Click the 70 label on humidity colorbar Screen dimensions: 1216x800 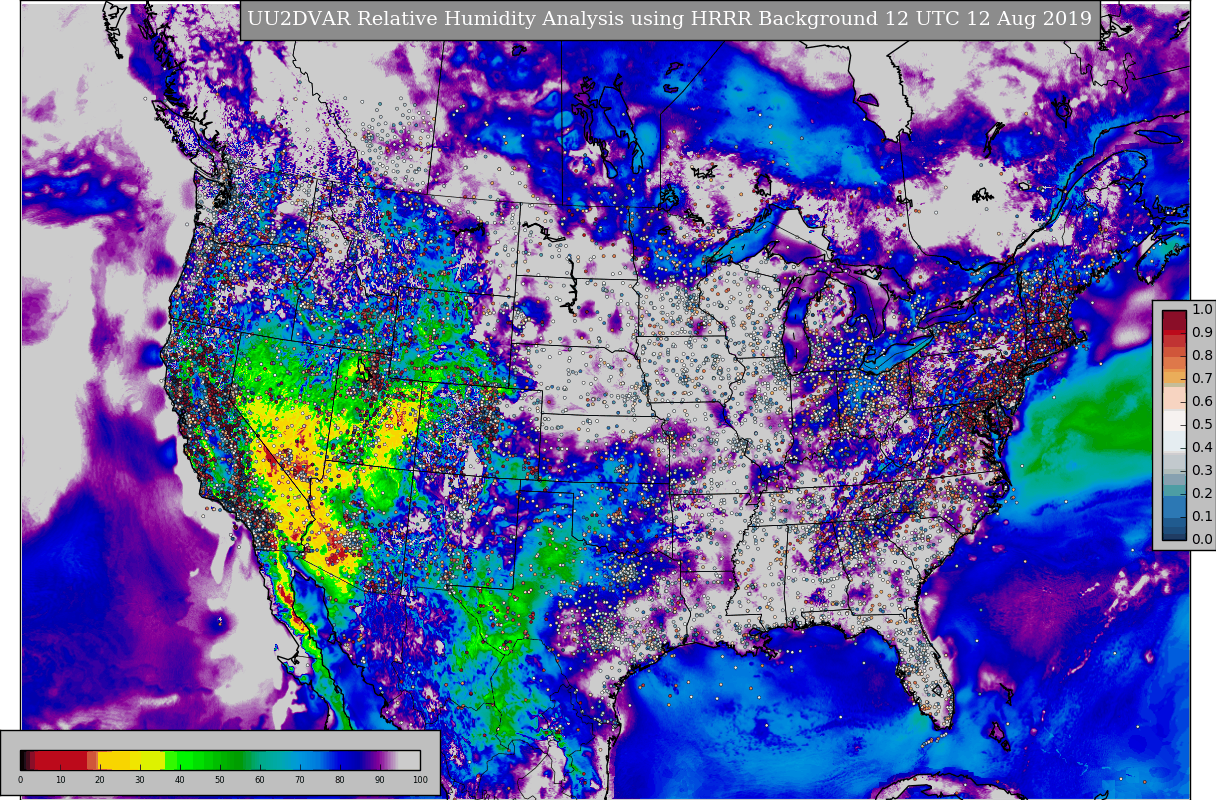(300, 780)
